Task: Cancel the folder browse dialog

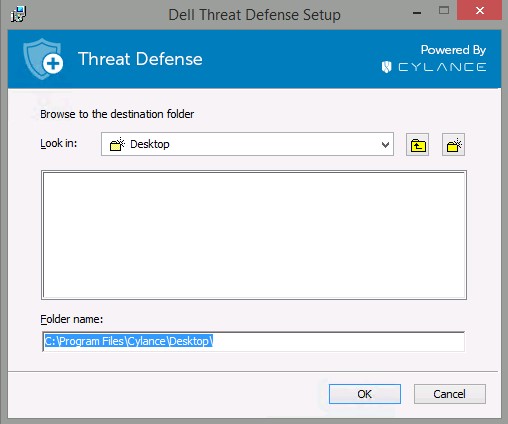Action: 450,394
